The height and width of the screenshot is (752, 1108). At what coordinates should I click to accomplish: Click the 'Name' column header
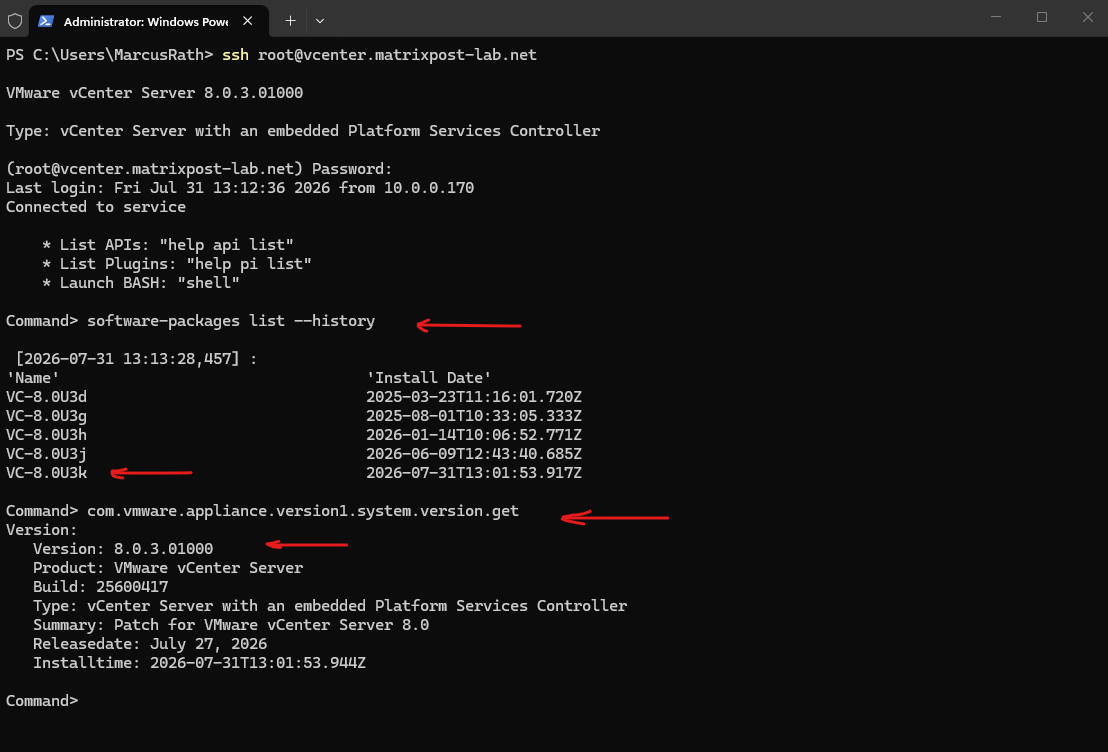point(33,378)
